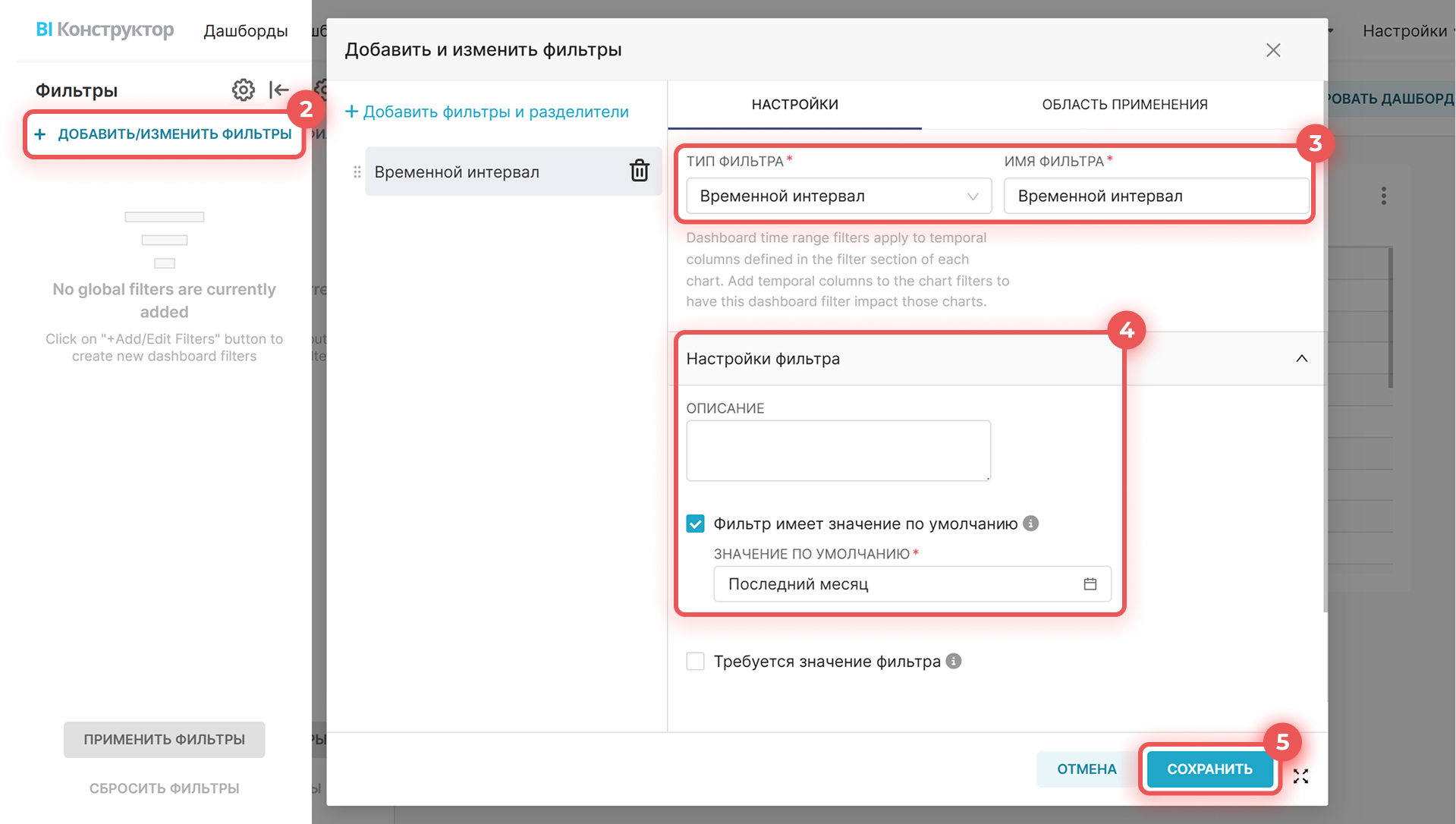
Task: Click info icon beside Требуется значение фильтра
Action: click(954, 661)
